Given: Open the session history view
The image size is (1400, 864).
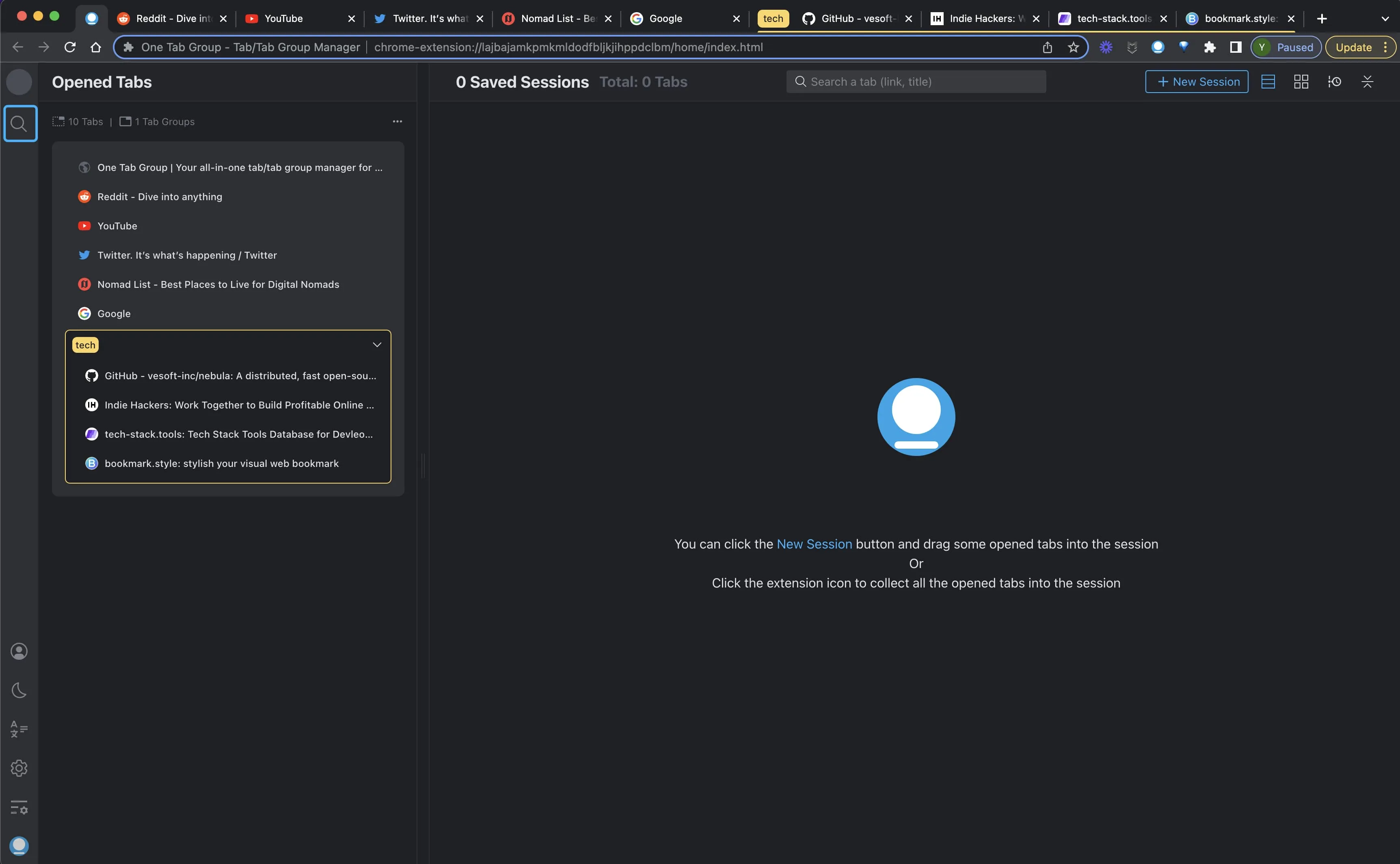Looking at the screenshot, I should [1335, 81].
